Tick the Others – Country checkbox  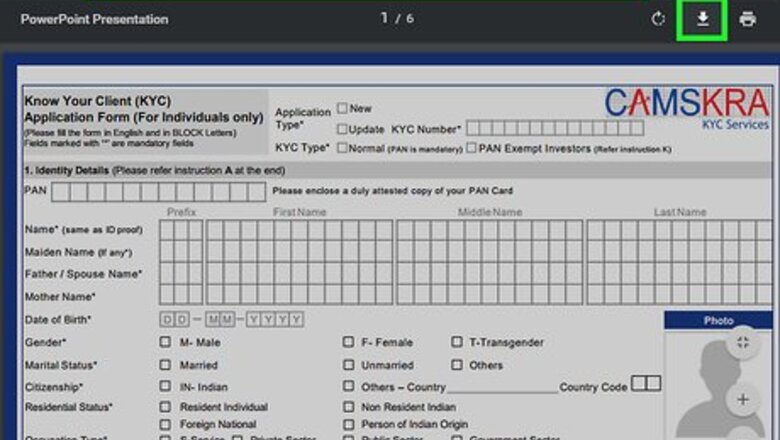(348, 386)
